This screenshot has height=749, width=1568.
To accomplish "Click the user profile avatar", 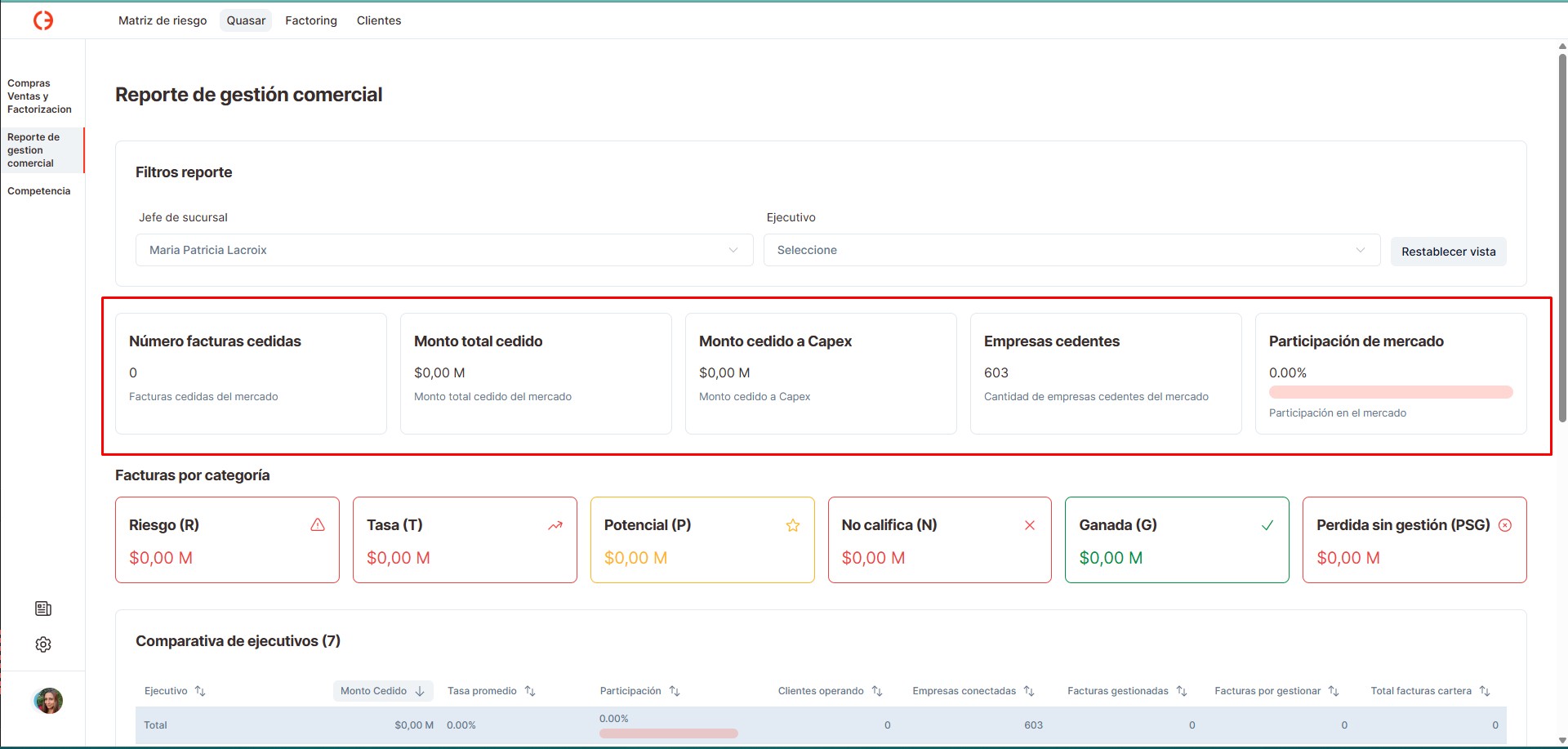I will coord(48,701).
